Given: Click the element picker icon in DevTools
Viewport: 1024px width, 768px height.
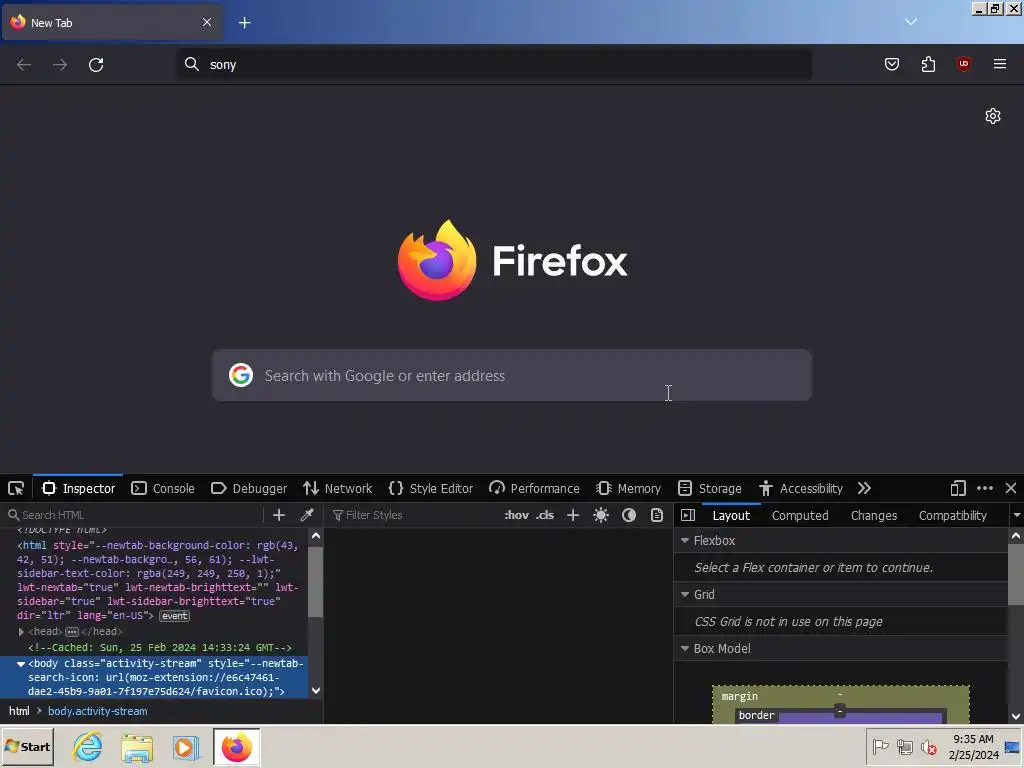Looking at the screenshot, I should pos(16,488).
